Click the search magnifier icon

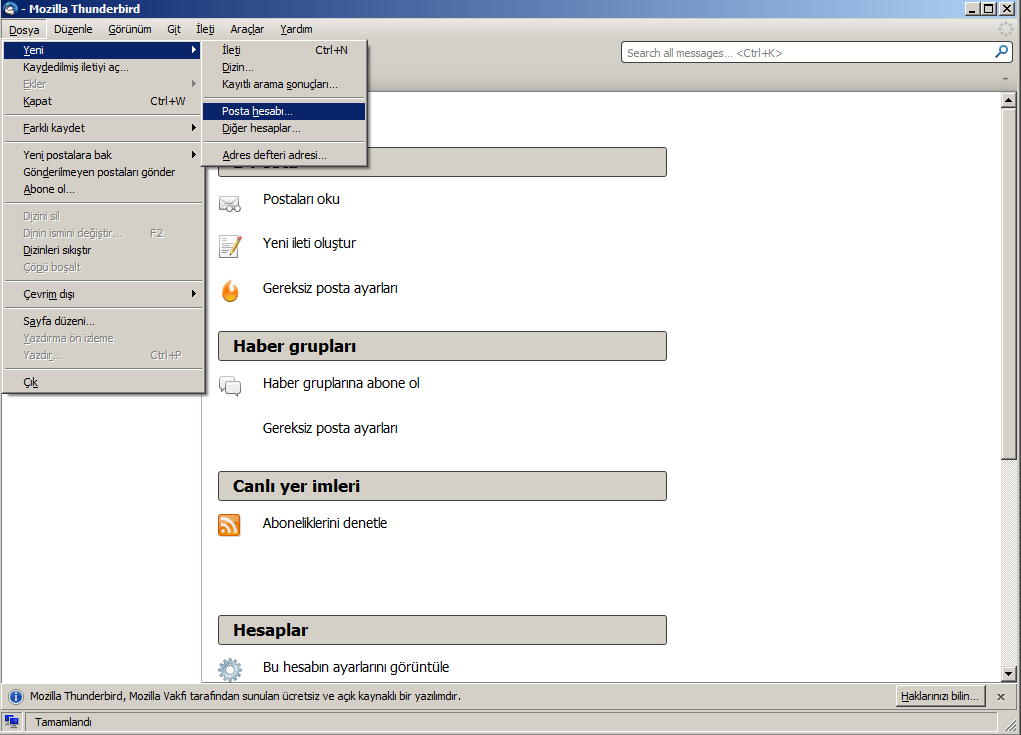pos(1001,52)
